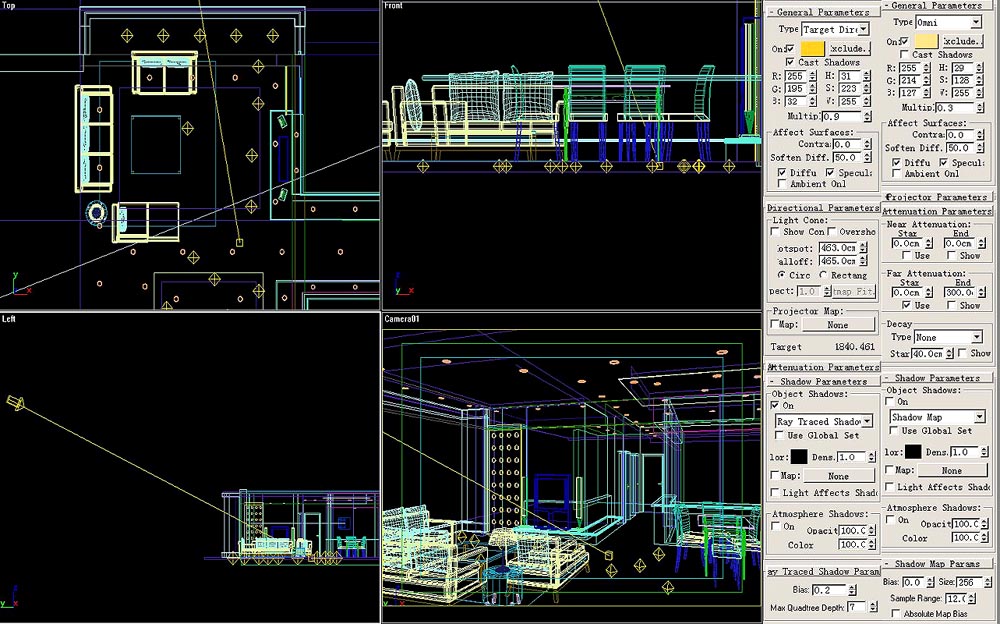Click shadow map Size field showing 256
The width and height of the screenshot is (1000, 624).
(970, 582)
